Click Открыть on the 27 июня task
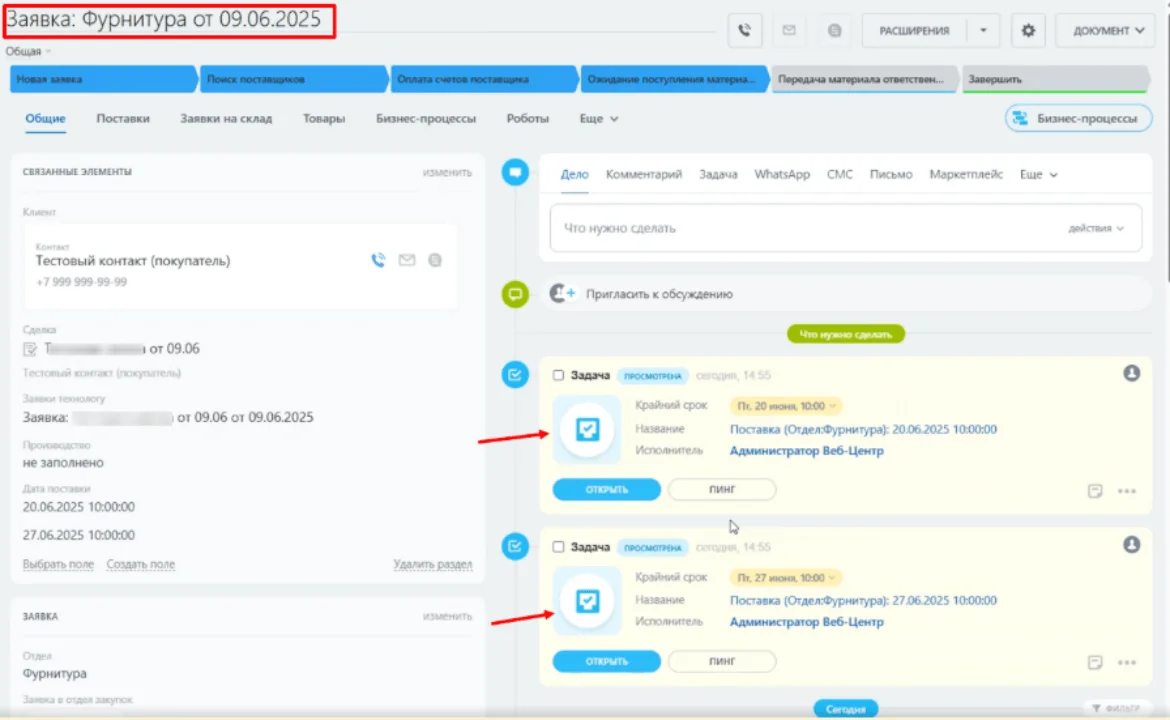 [607, 661]
